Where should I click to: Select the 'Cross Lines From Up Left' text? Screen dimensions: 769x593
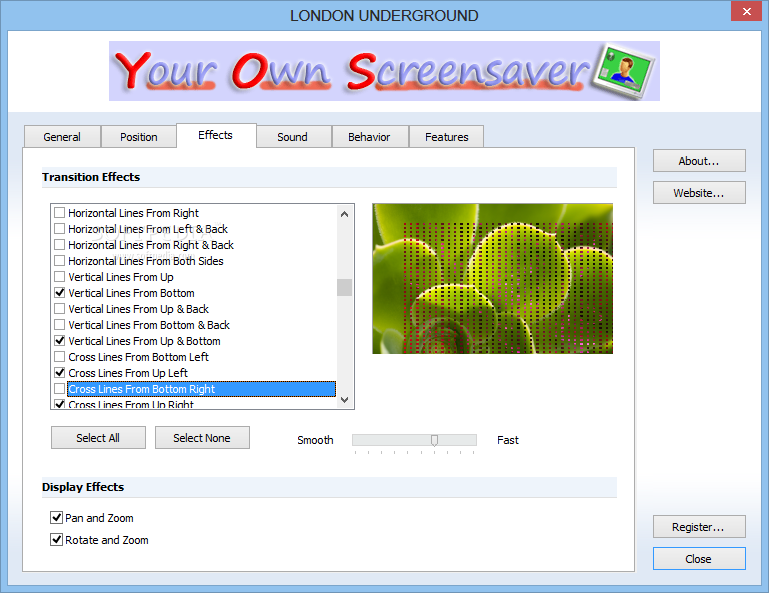128,373
